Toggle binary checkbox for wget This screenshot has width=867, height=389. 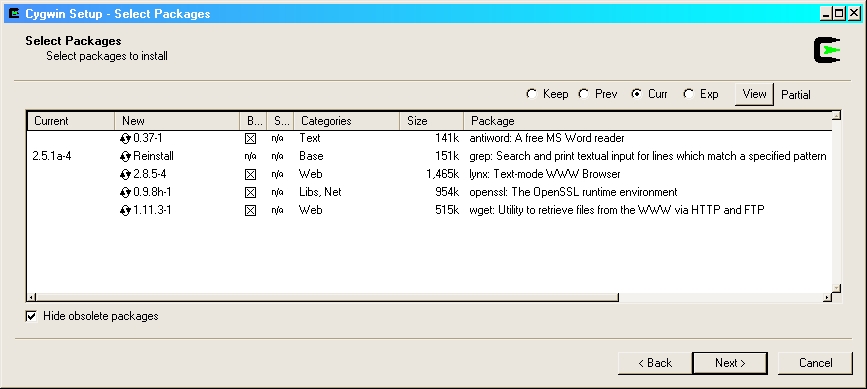(250, 211)
